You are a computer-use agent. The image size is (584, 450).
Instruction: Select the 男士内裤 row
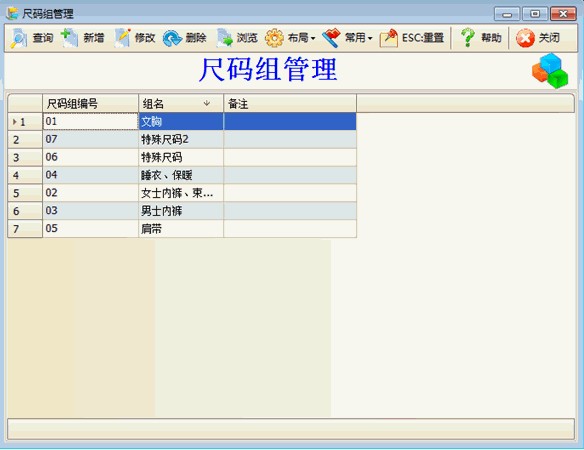182,211
